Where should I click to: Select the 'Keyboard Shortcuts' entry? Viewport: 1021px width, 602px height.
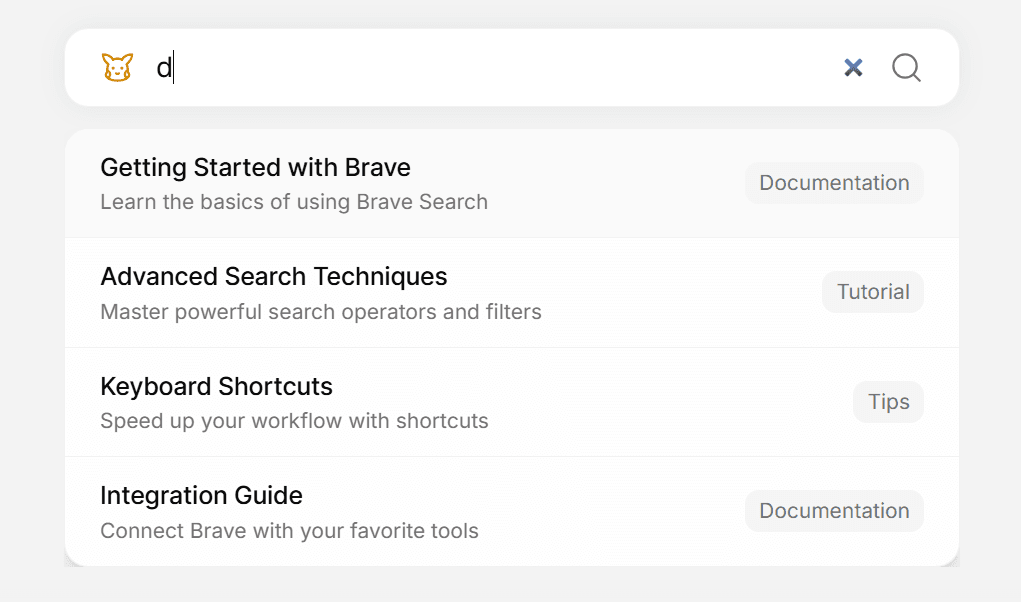(x=217, y=386)
